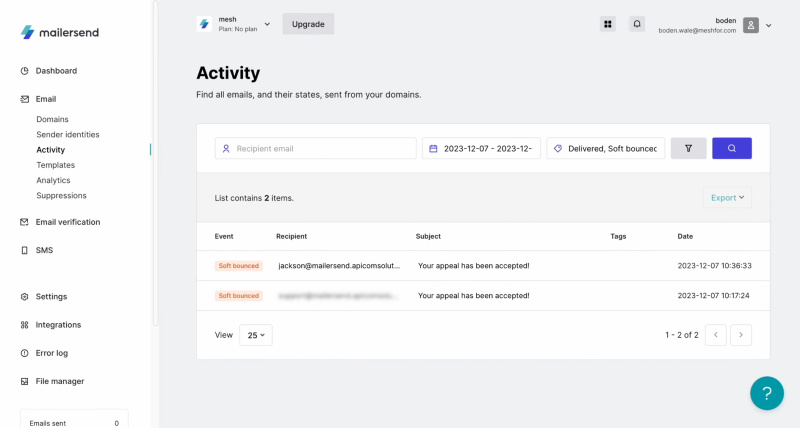Click the user avatar icon
Screen dimensions: 800x428
click(751, 25)
